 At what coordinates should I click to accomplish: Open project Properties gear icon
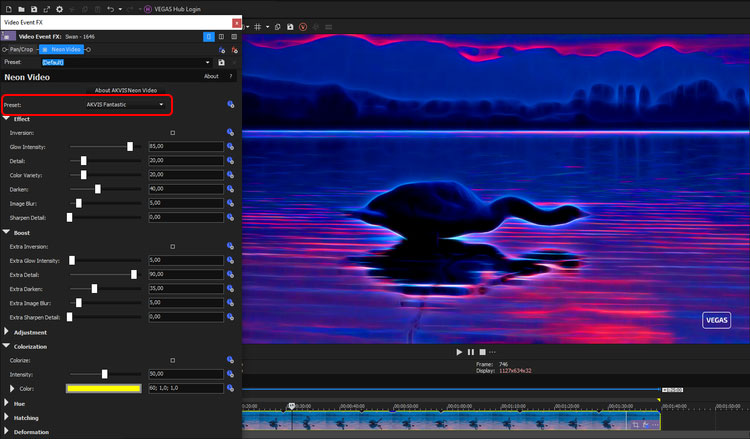tap(59, 9)
